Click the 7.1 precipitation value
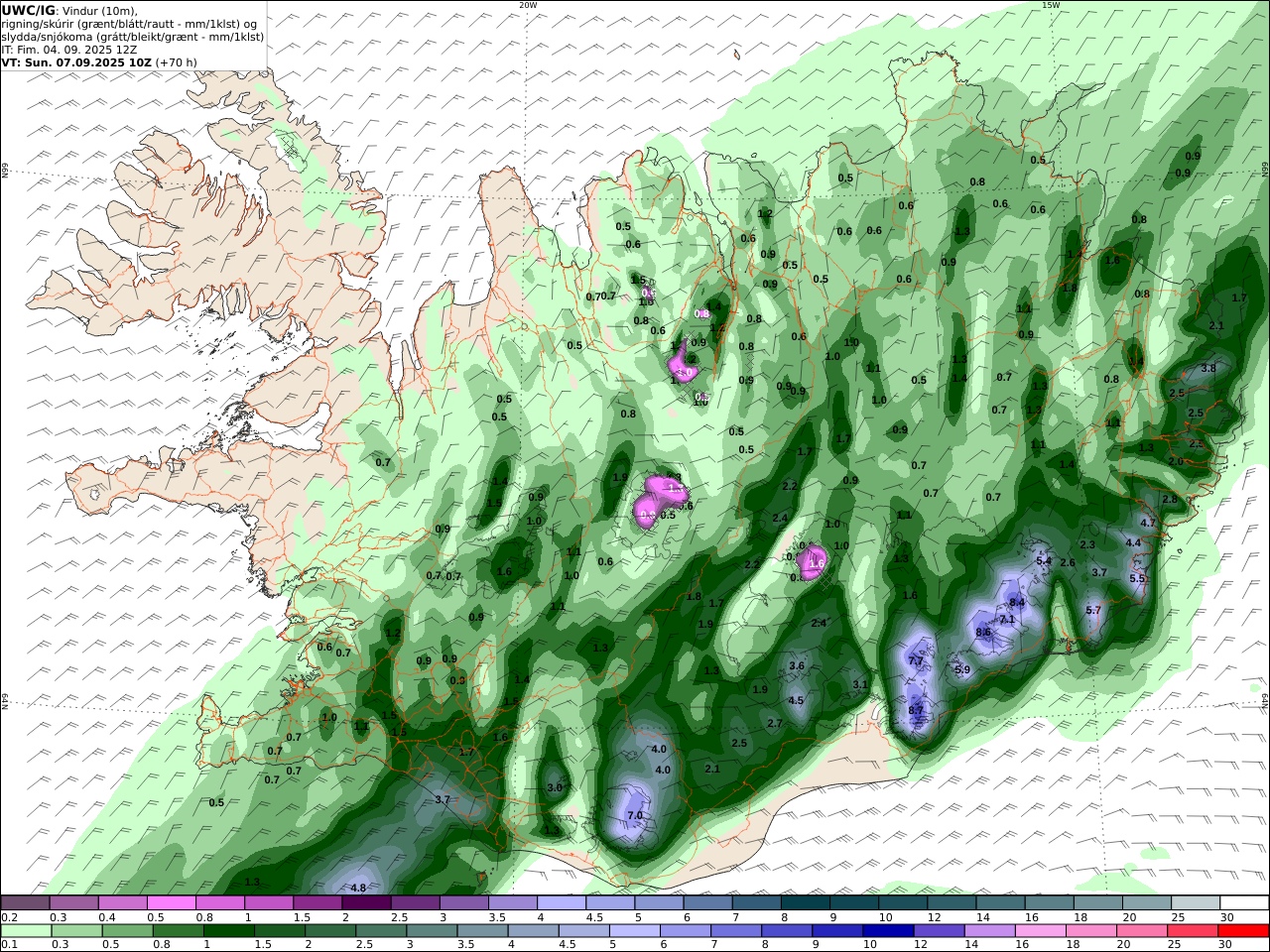The height and width of the screenshot is (952, 1270). tap(1007, 619)
